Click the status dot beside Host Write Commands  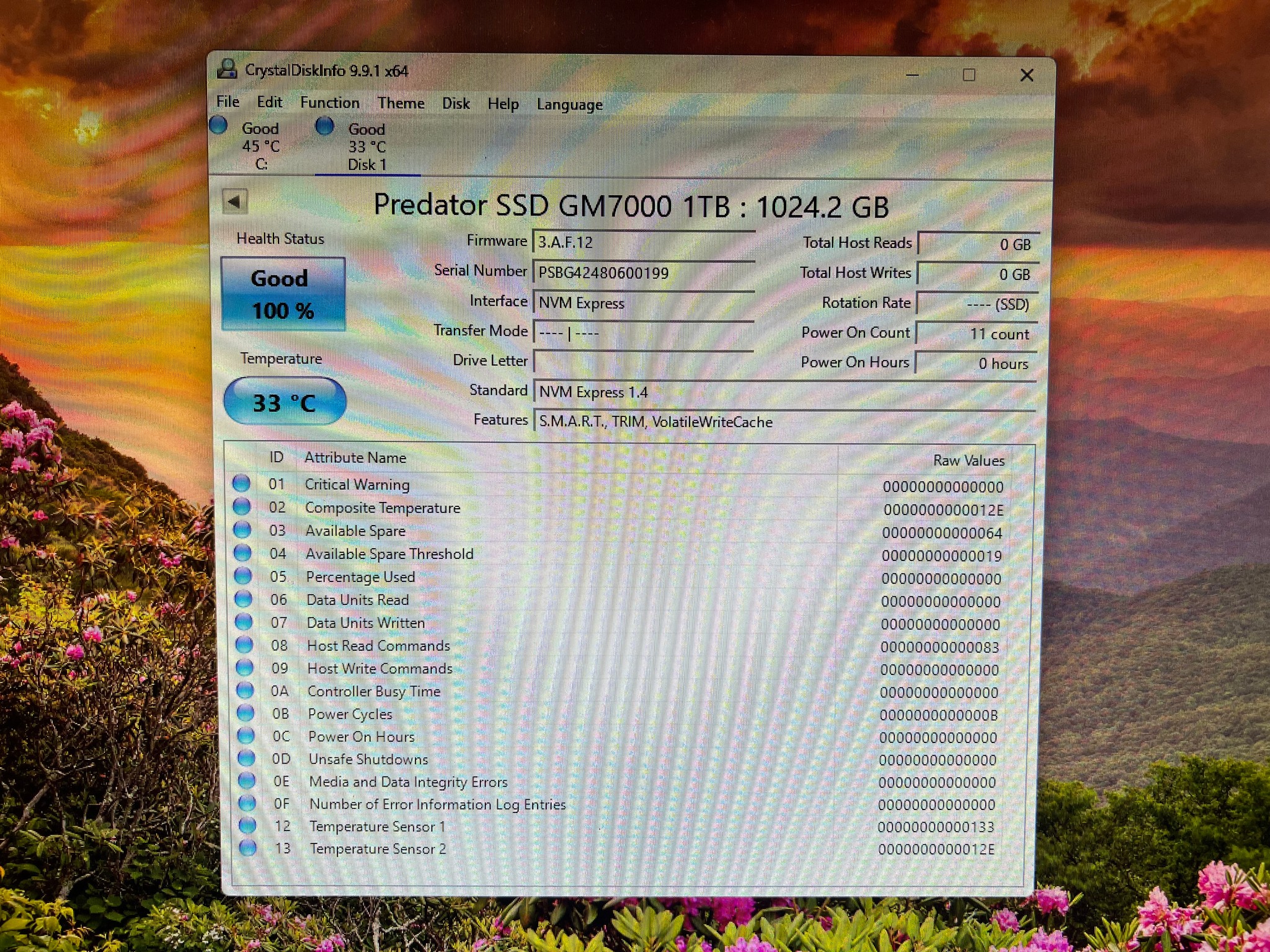pyautogui.click(x=245, y=667)
